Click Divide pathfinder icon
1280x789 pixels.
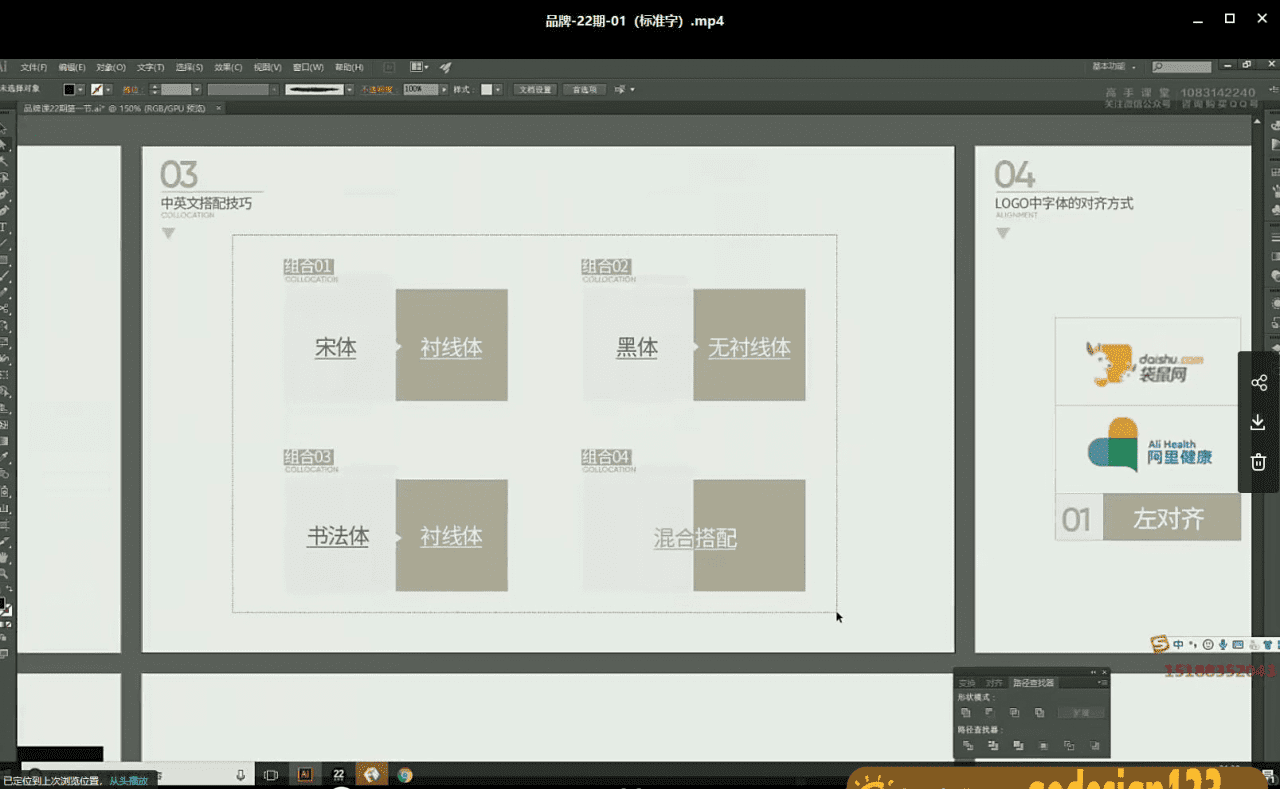[x=968, y=745]
